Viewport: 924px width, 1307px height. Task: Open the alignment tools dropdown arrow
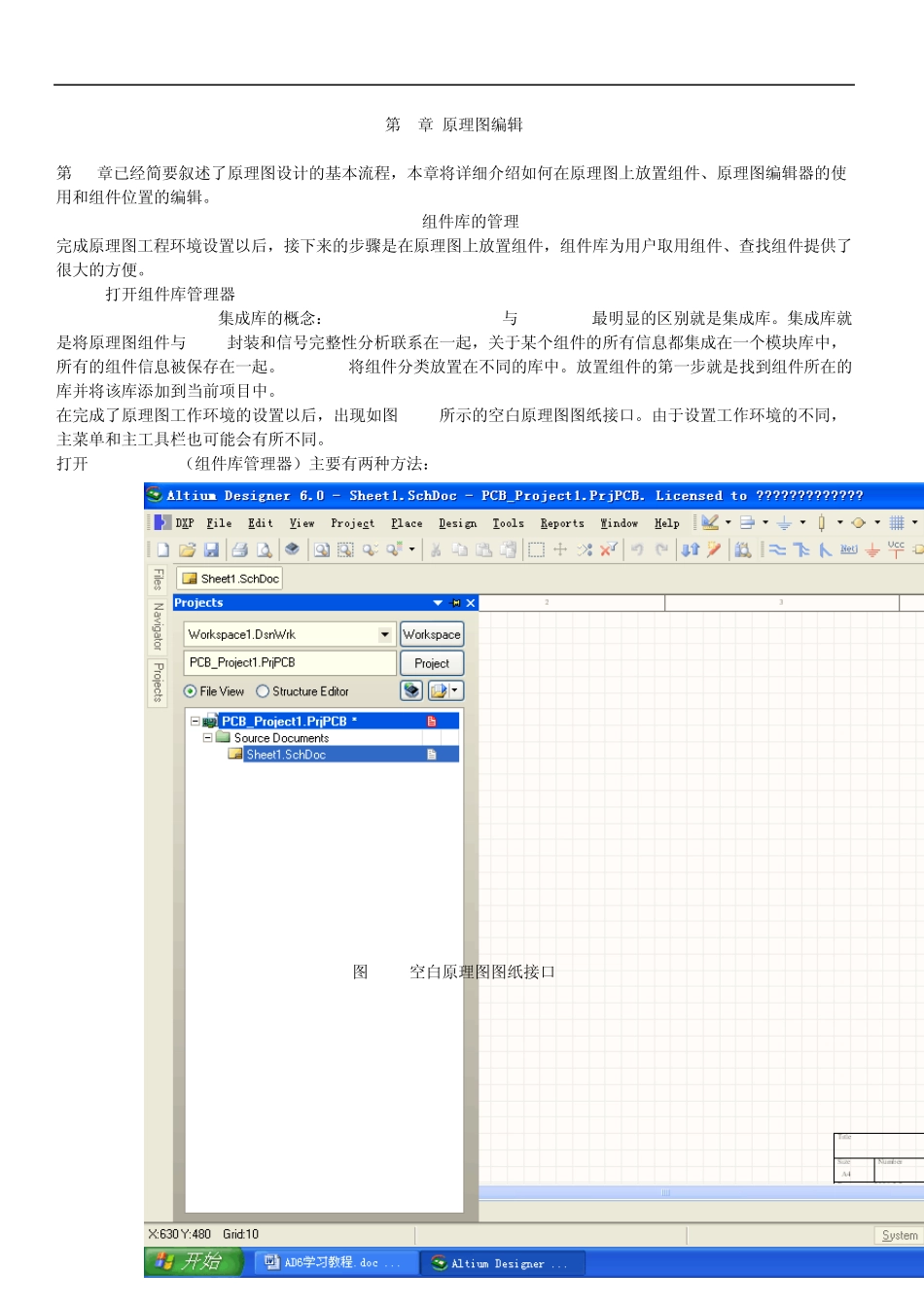(x=765, y=523)
